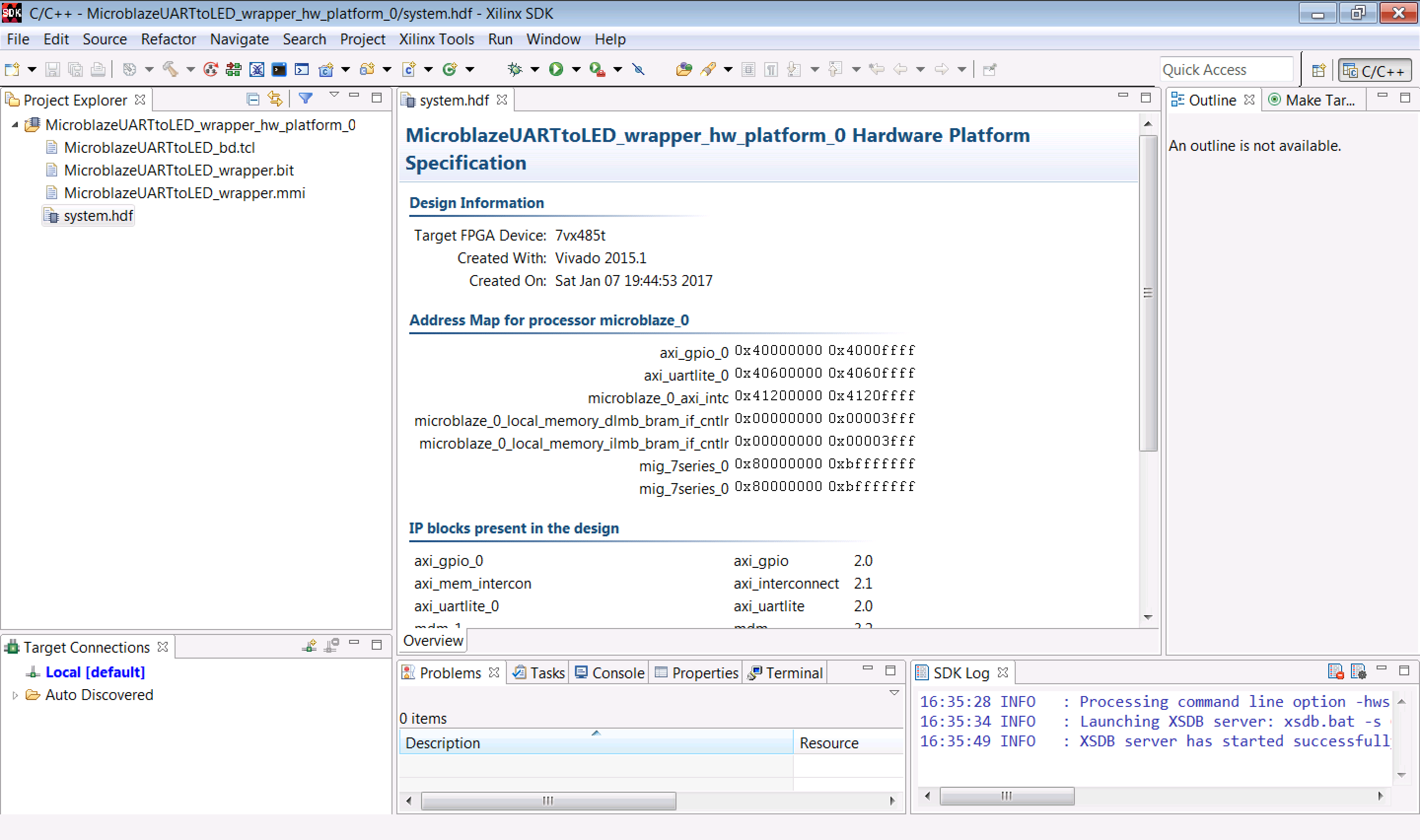Click the Run with external tools icon
Image resolution: width=1420 pixels, height=840 pixels.
click(597, 70)
